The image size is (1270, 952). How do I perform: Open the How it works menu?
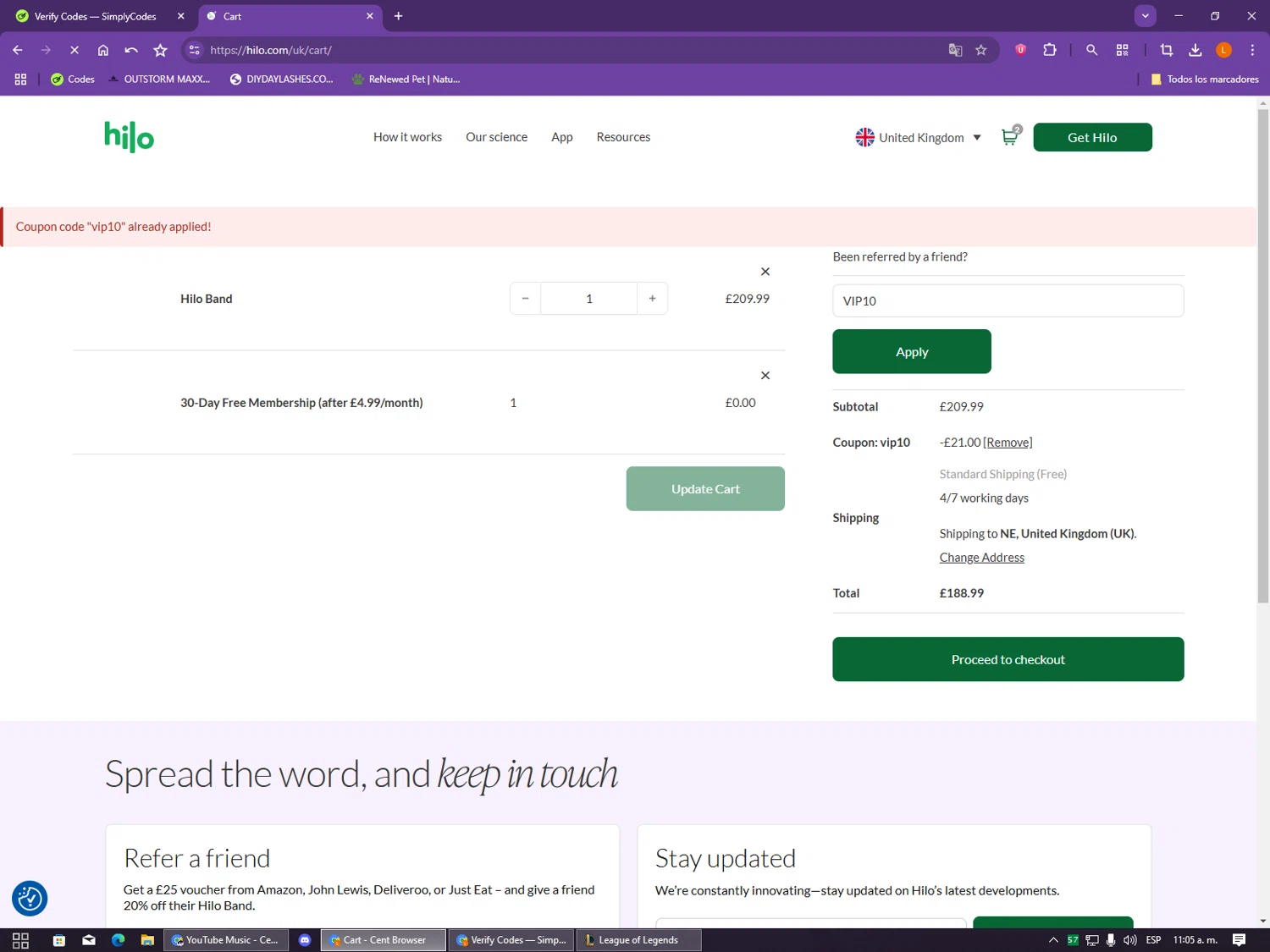pos(407,137)
